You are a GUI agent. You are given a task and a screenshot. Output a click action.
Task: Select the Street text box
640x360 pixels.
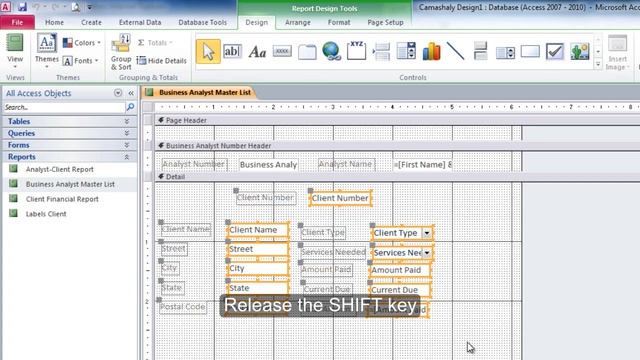pyautogui.click(x=258, y=249)
